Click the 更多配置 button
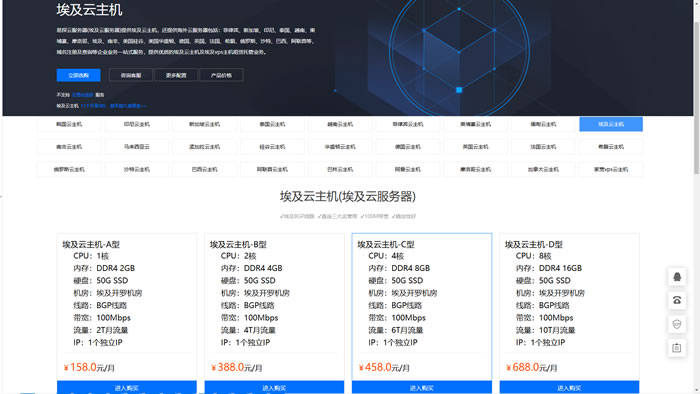This screenshot has width=700, height=394. coord(176,75)
